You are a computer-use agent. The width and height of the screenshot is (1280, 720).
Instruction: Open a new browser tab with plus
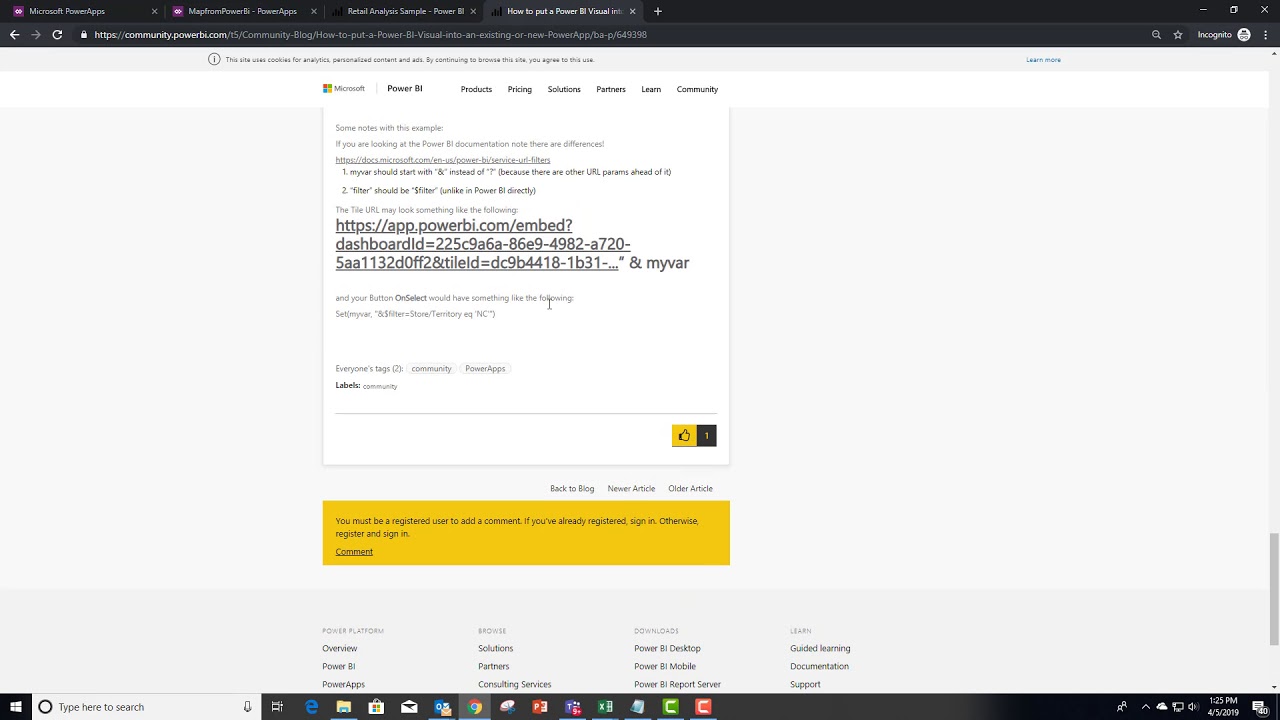[x=657, y=11]
